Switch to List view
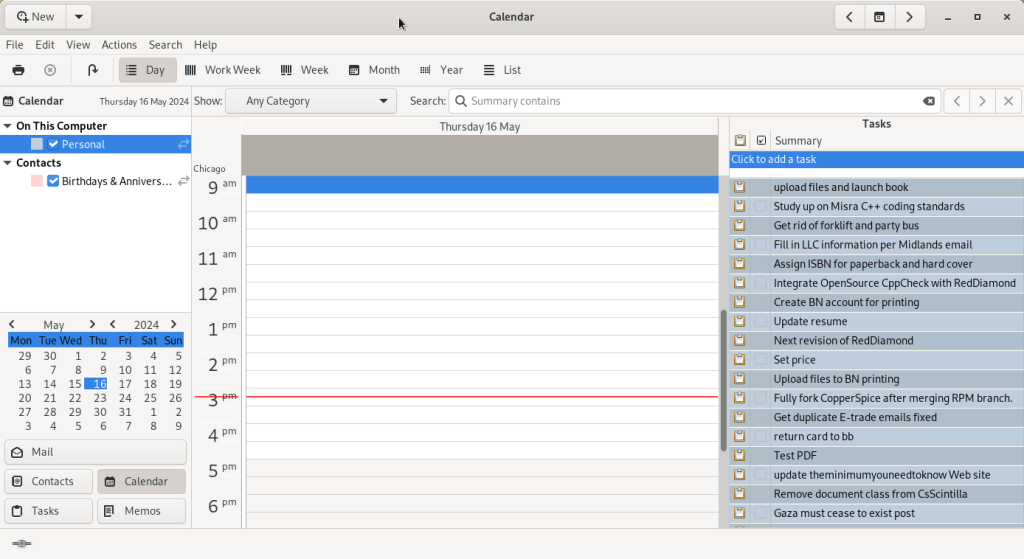This screenshot has width=1024, height=559. (502, 70)
